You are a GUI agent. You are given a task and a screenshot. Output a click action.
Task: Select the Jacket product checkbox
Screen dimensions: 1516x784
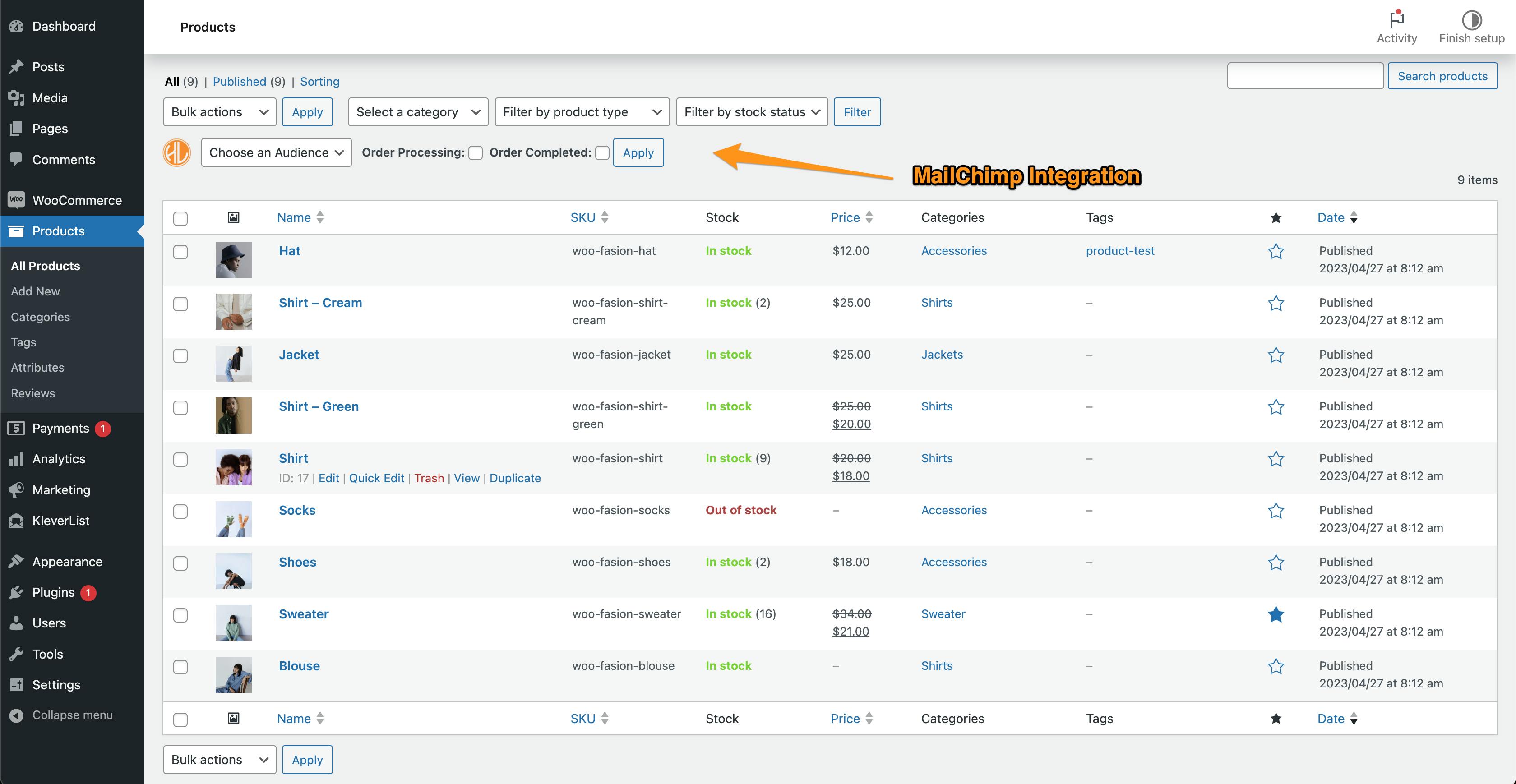(180, 355)
